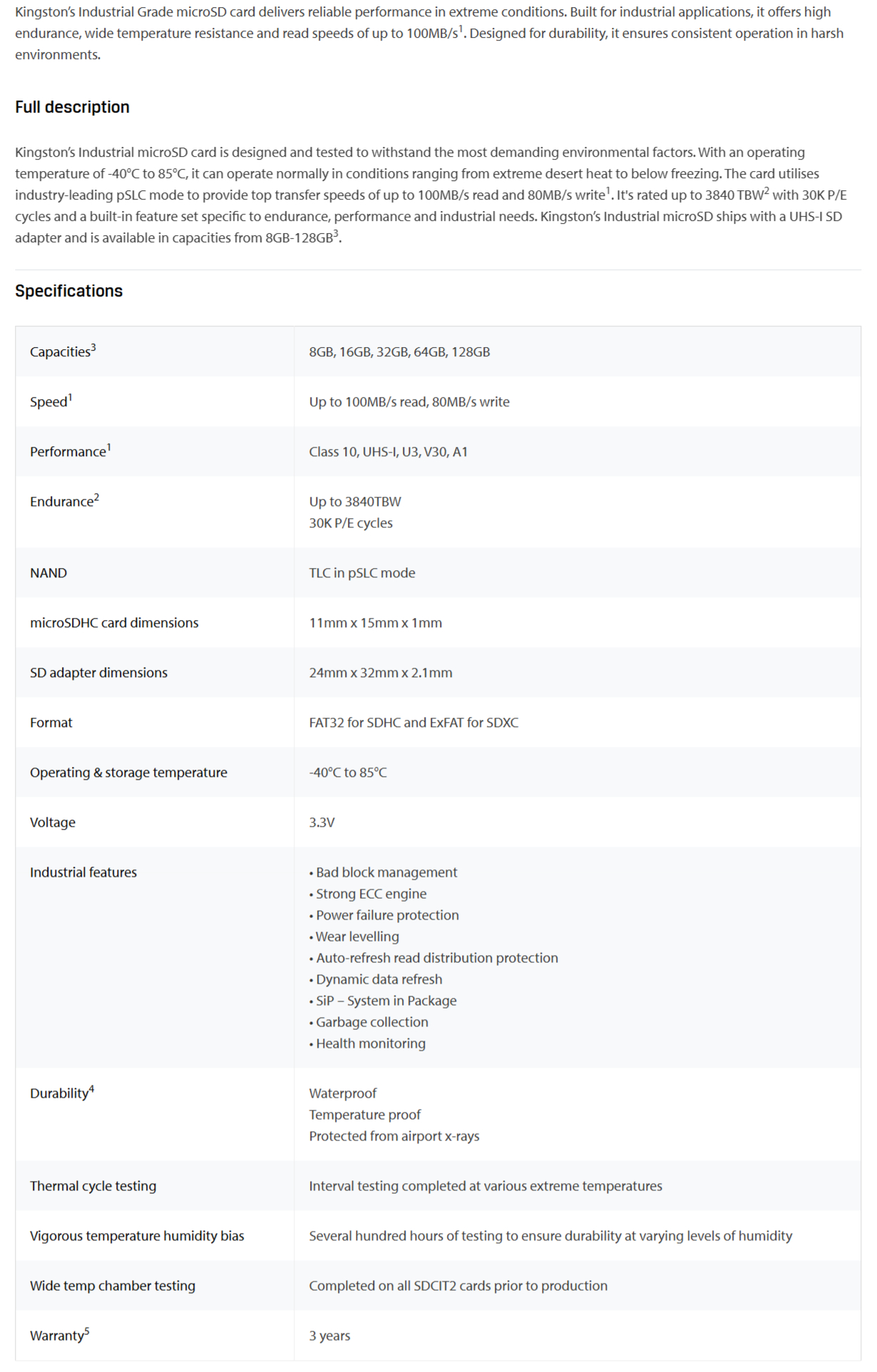Click the Protected from airport x-rays line
Viewport: 877px width, 1372px height.
pos(394,1136)
